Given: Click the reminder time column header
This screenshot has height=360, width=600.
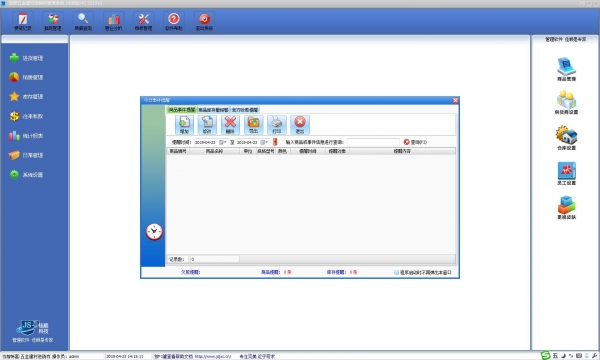Looking at the screenshot, I should 308,151.
